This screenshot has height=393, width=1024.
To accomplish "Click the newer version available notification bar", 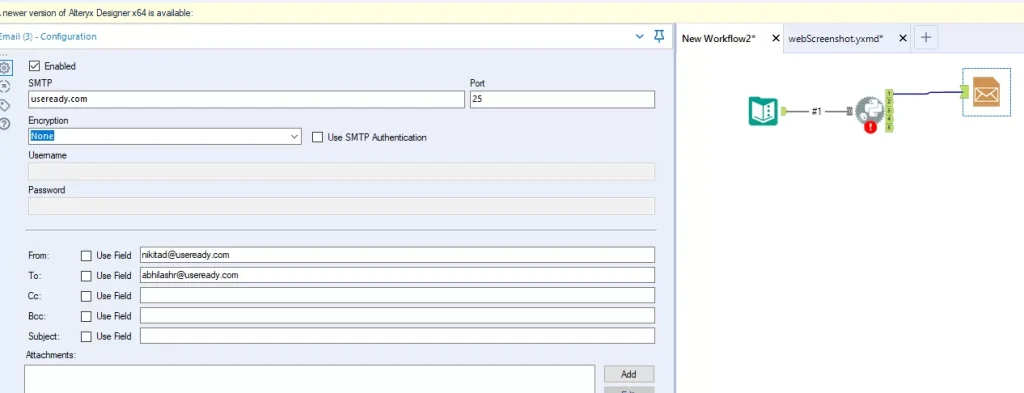I will point(512,13).
